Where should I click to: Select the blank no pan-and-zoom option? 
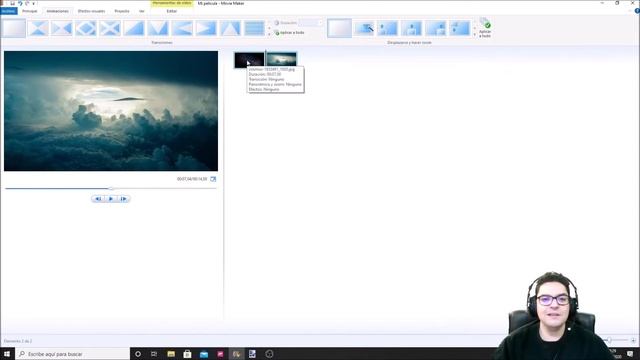[339, 28]
